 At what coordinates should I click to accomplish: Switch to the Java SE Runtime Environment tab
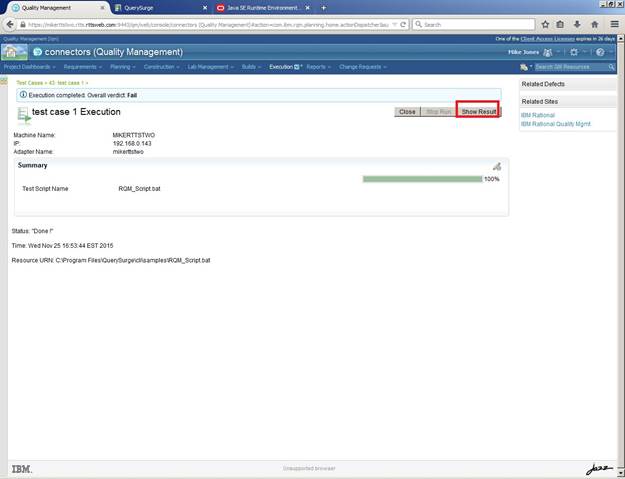pos(263,8)
